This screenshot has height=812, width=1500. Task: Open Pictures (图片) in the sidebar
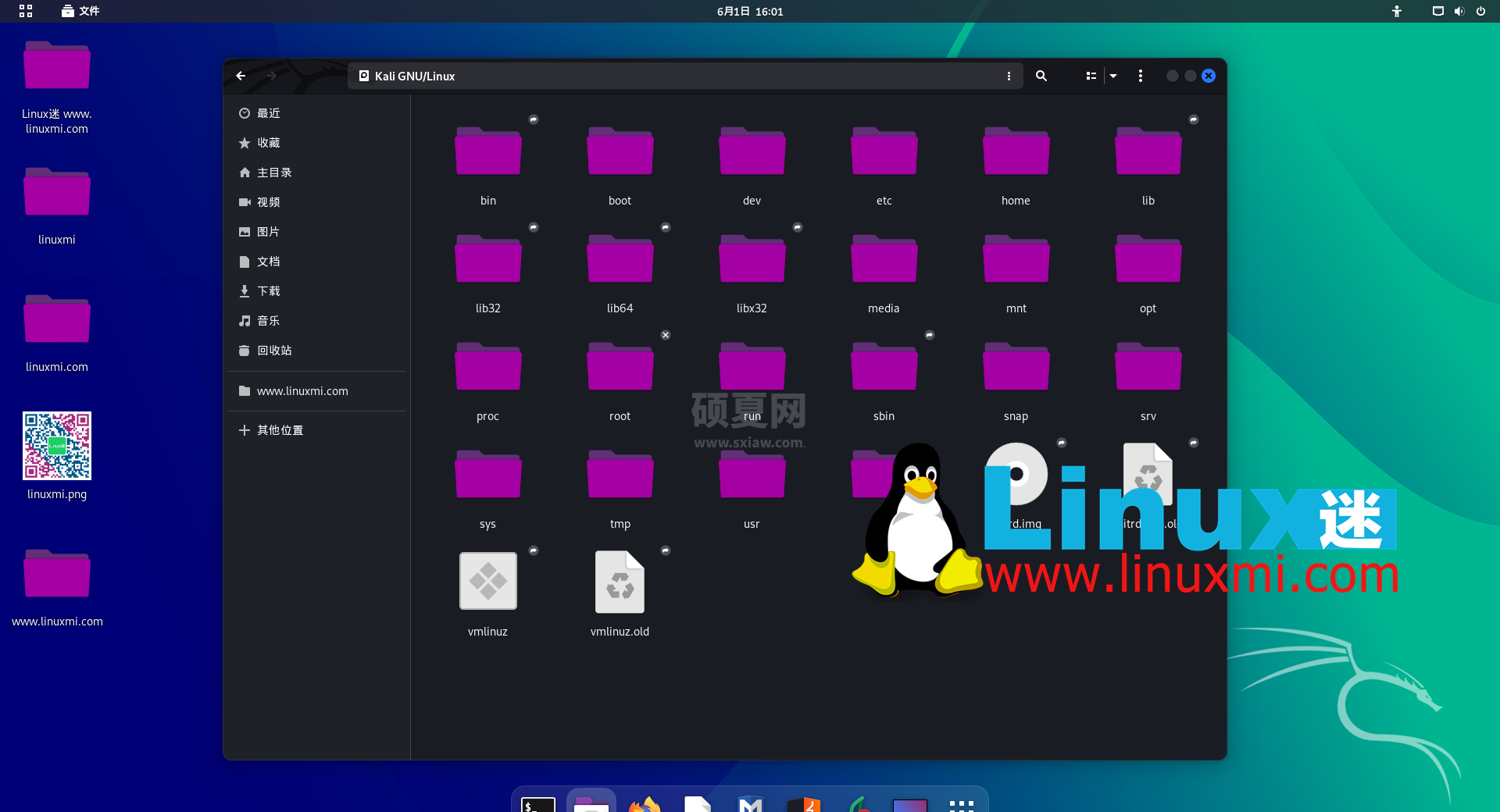coord(316,232)
